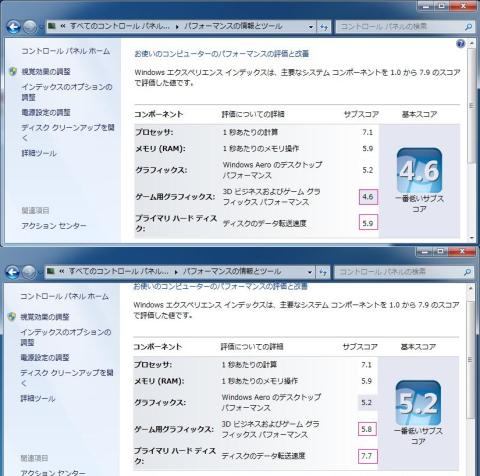Screen dimensions: 480x476
Task: Click the すべてのコントロールパネル breadcrumb in the bottom window
Action: click(119, 272)
